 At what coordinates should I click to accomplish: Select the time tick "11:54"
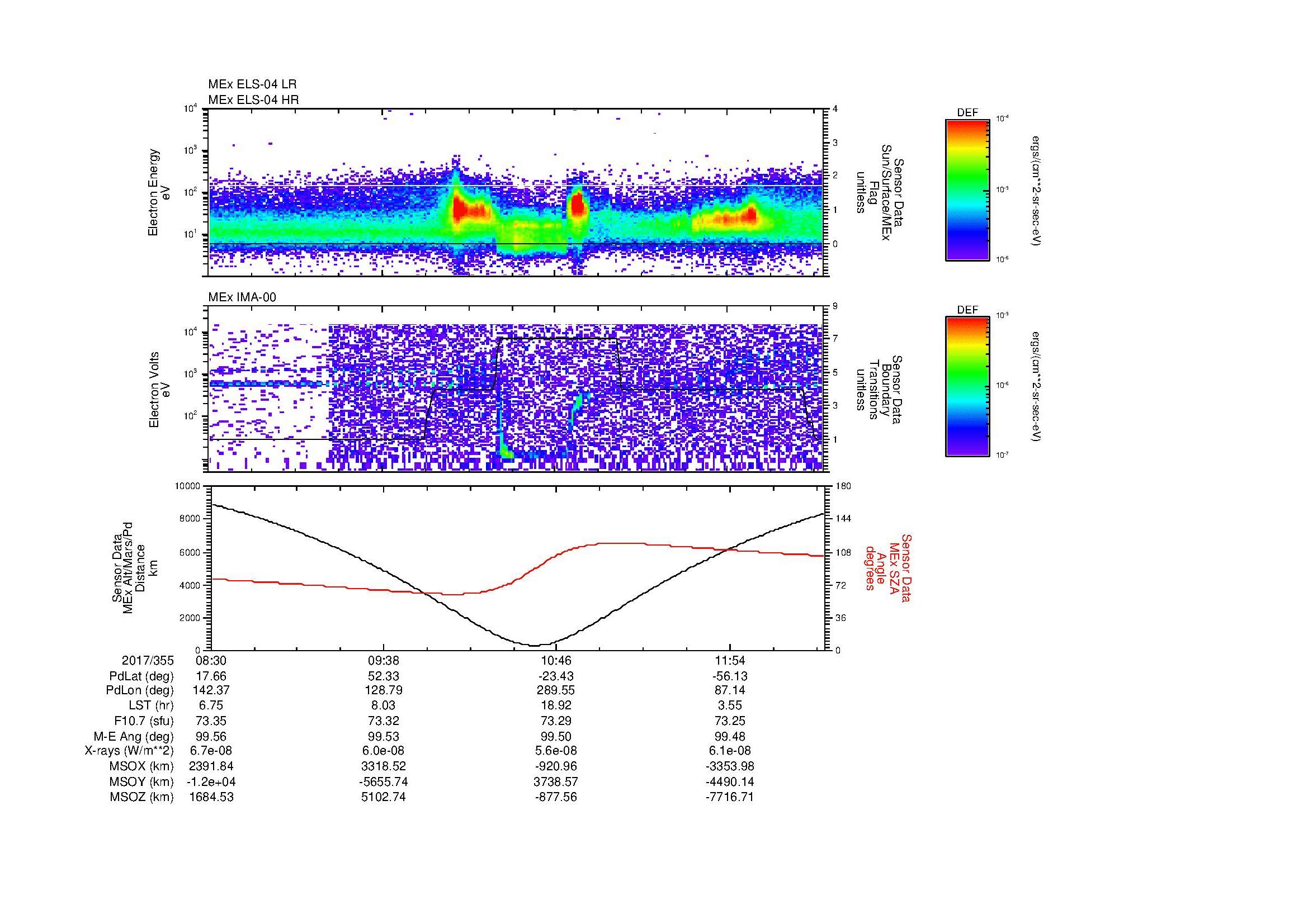(x=730, y=660)
